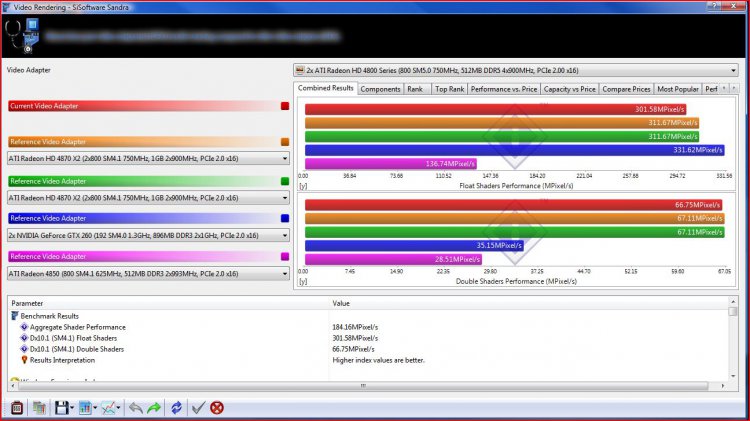Click the Benchmark Results row icon
Image resolution: width=750 pixels, height=421 pixels.
(14, 316)
